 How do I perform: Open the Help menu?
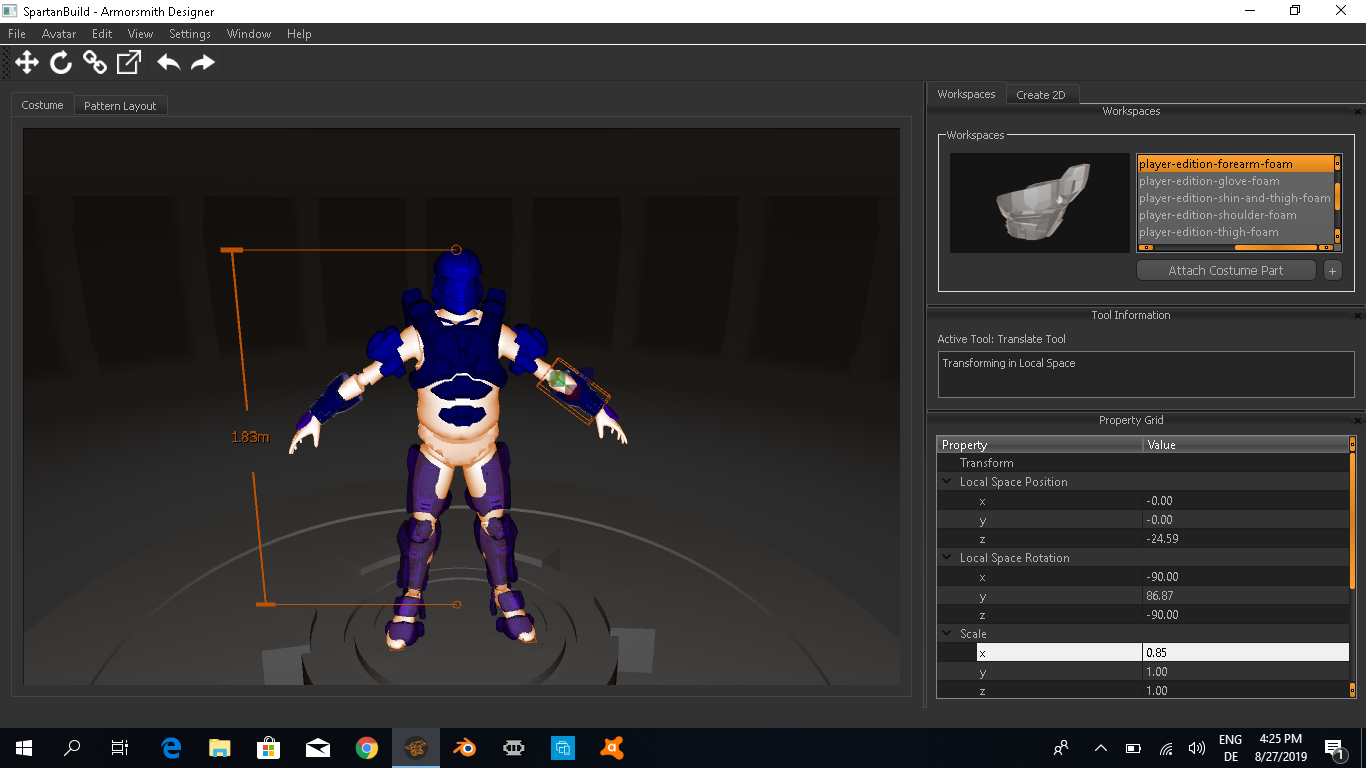[300, 34]
